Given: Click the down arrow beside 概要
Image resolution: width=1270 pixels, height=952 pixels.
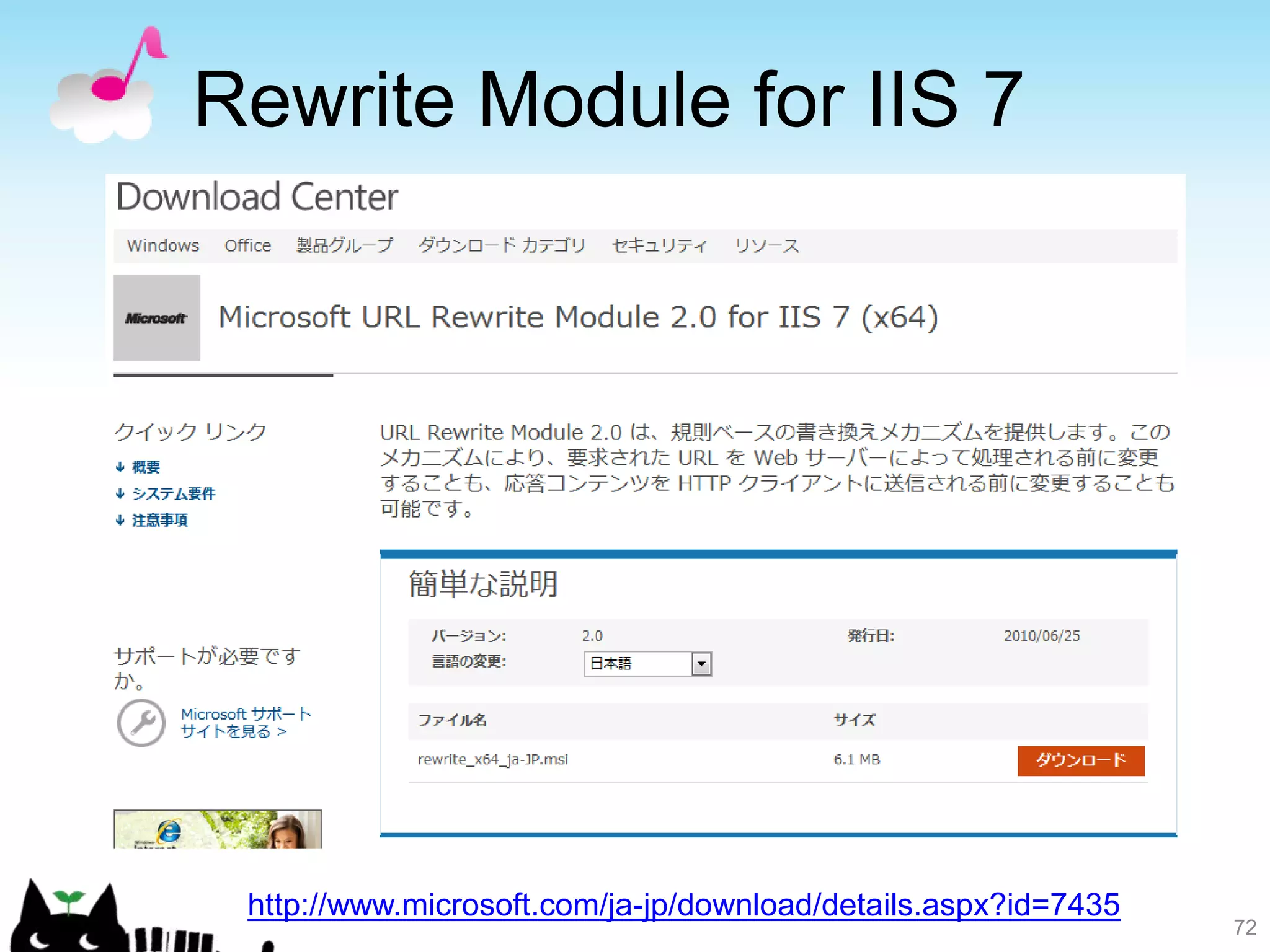Looking at the screenshot, I should (x=120, y=467).
